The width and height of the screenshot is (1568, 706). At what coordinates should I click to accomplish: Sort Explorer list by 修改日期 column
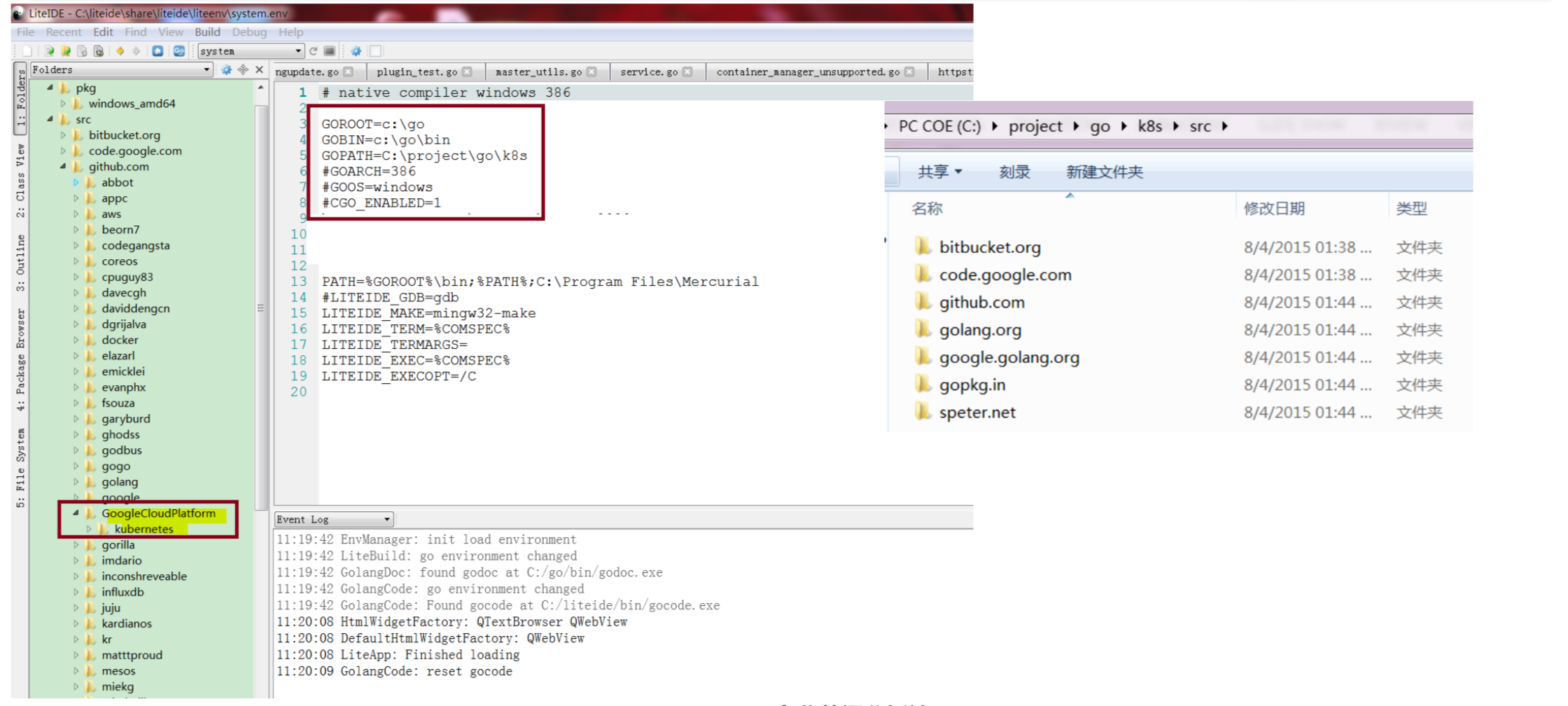[1274, 208]
